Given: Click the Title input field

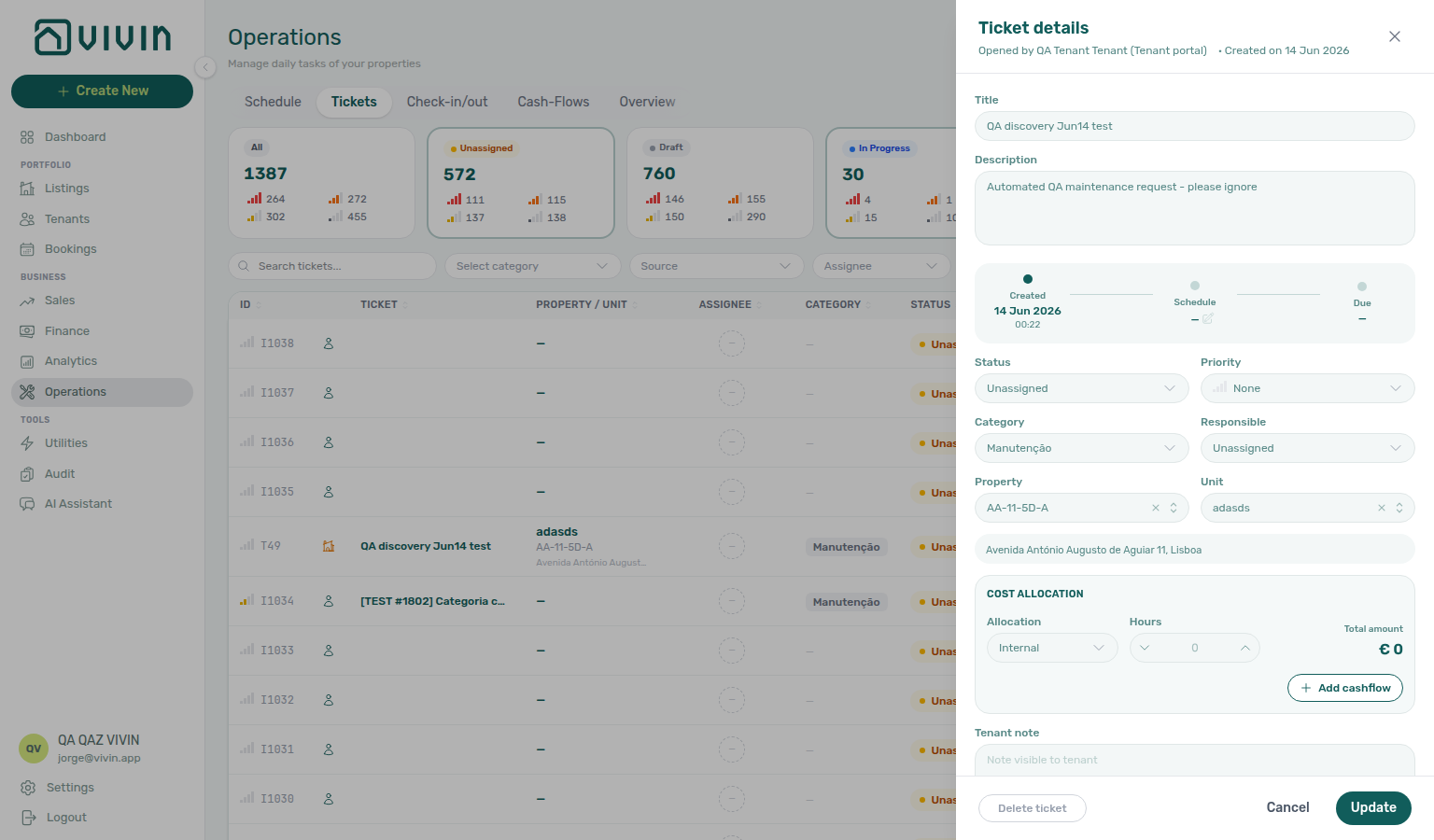Looking at the screenshot, I should 1195,126.
